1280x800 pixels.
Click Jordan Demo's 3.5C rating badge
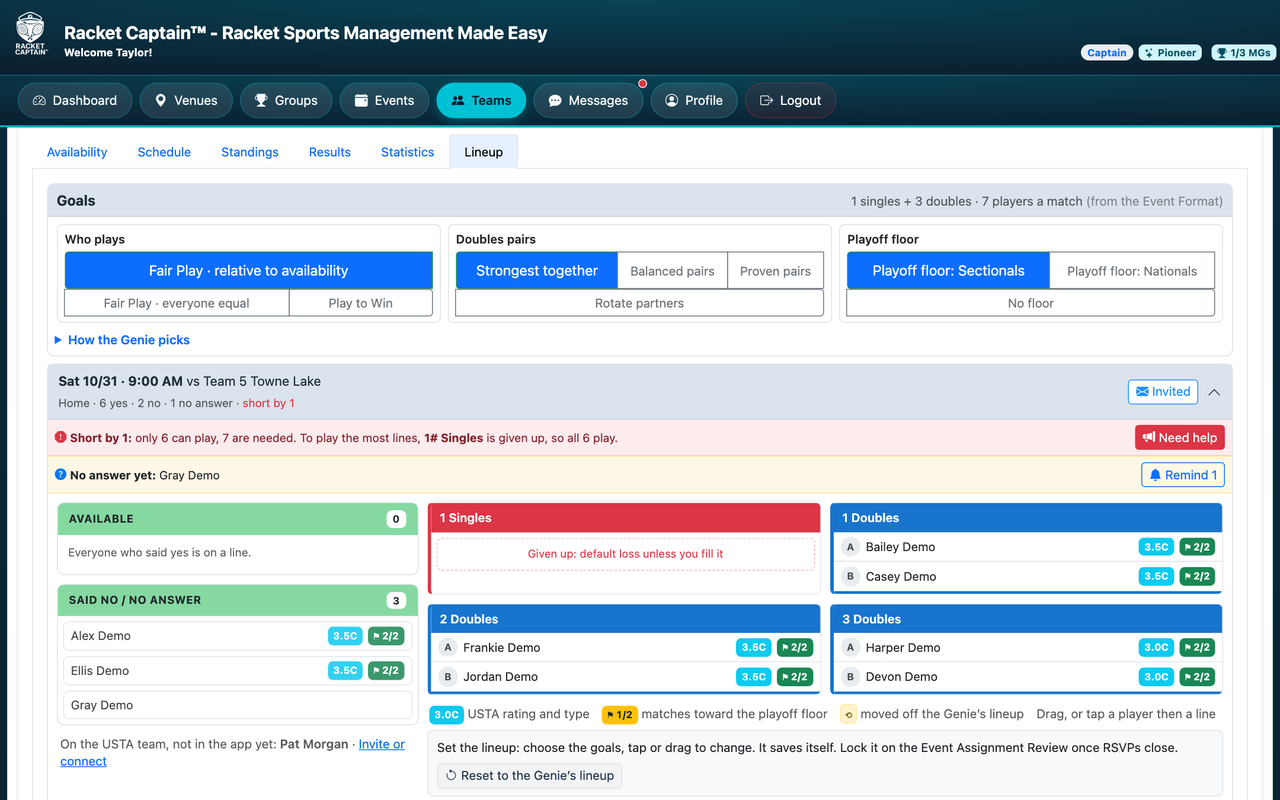click(x=754, y=677)
